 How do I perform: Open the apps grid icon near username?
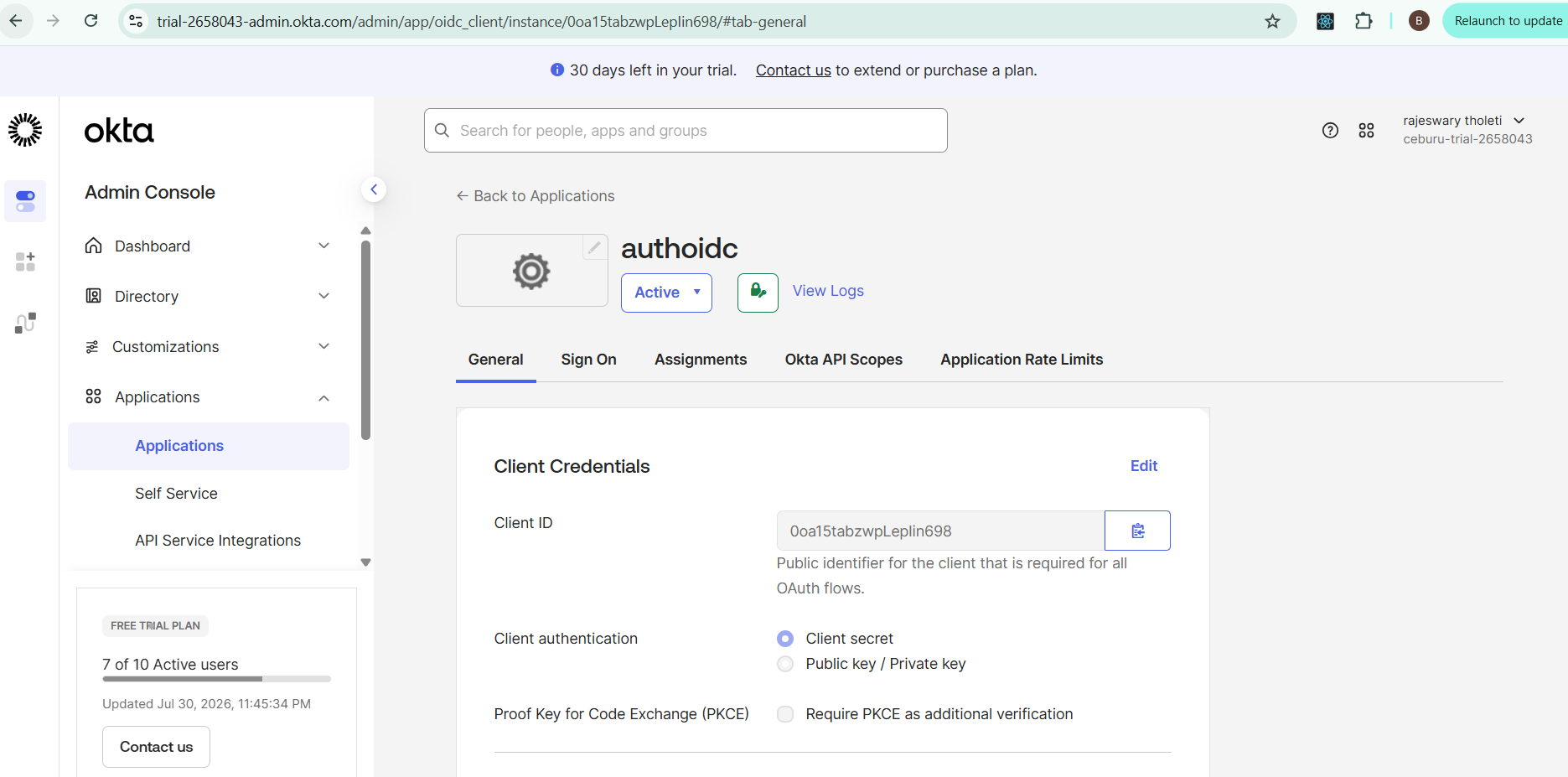click(x=1366, y=130)
